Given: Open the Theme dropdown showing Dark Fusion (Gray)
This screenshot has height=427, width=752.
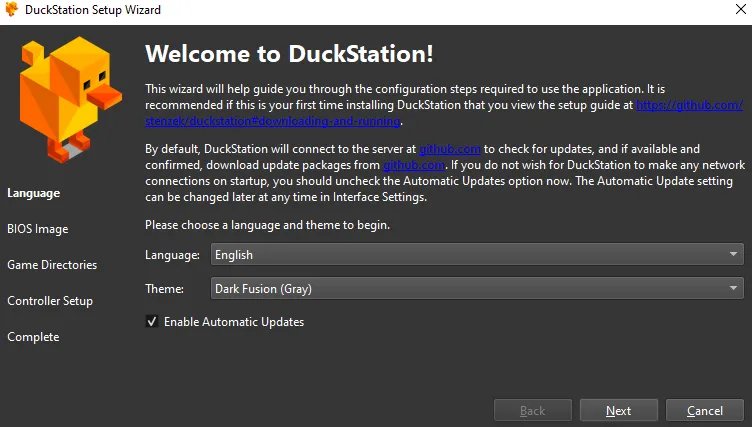Looking at the screenshot, I should tap(477, 288).
